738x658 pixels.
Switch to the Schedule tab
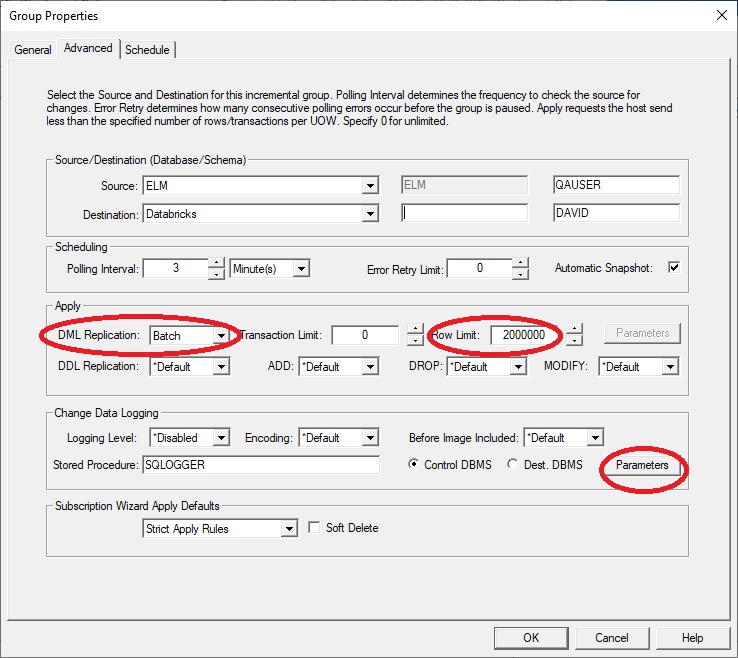[x=148, y=50]
